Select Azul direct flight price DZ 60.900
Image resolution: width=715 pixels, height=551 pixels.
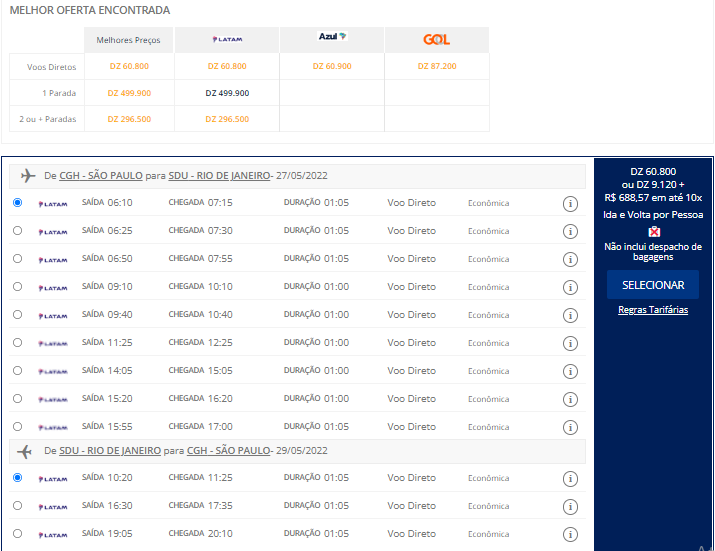tap(332, 66)
